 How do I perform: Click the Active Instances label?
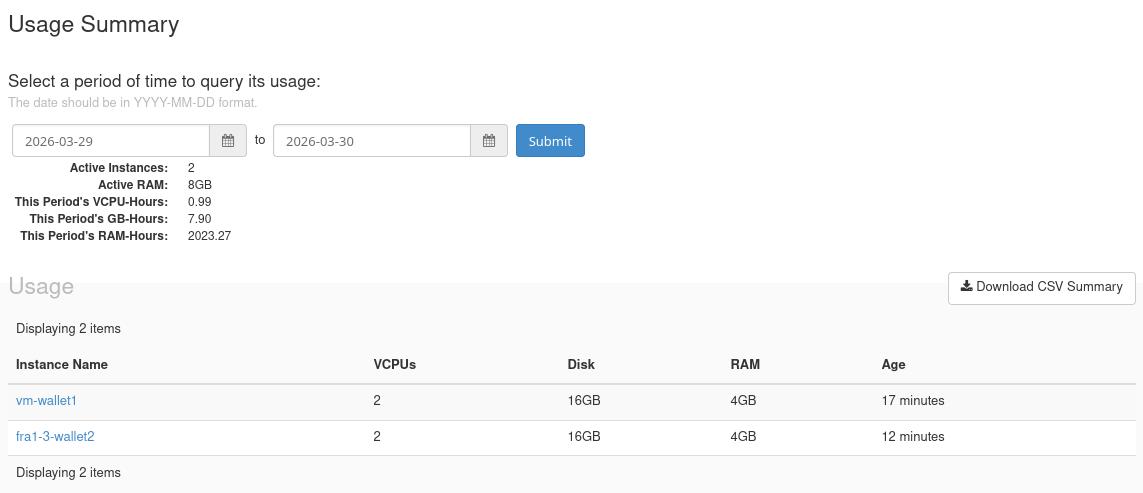coord(119,168)
